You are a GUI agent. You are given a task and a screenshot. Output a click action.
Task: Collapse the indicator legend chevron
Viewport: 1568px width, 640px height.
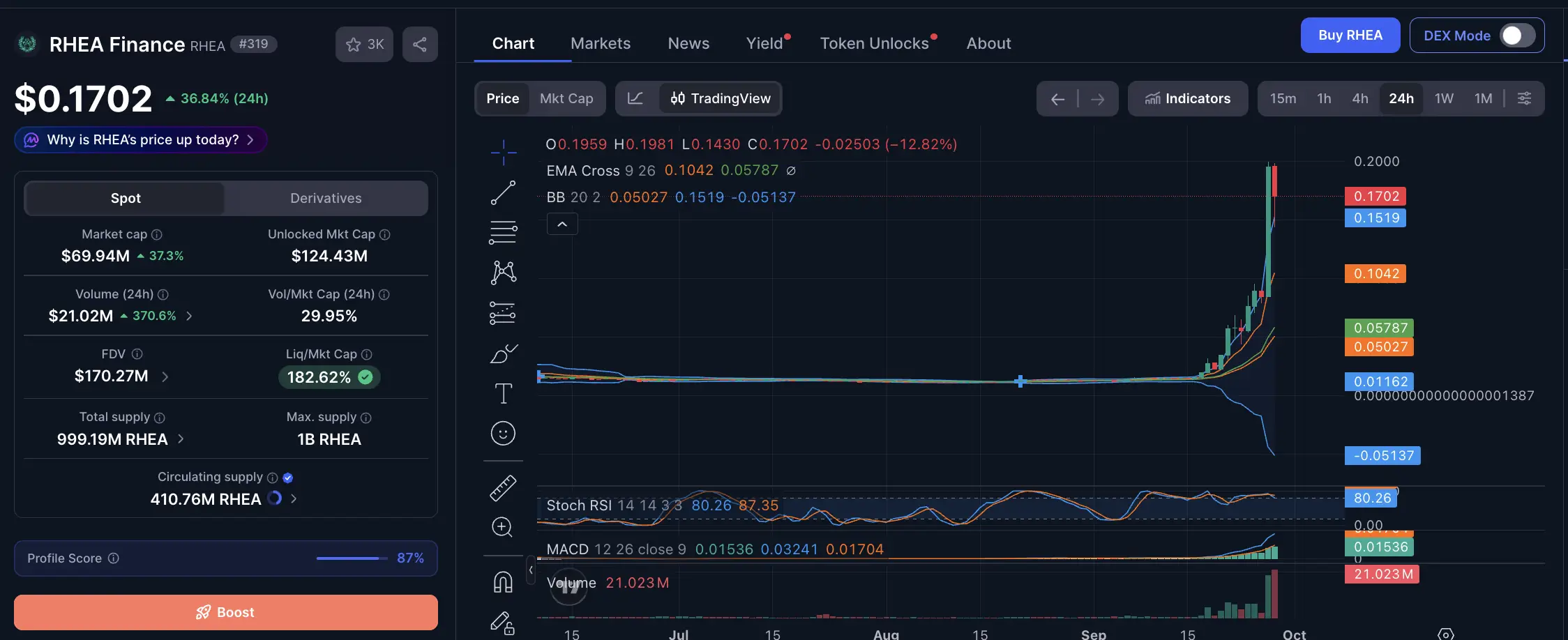click(x=562, y=224)
